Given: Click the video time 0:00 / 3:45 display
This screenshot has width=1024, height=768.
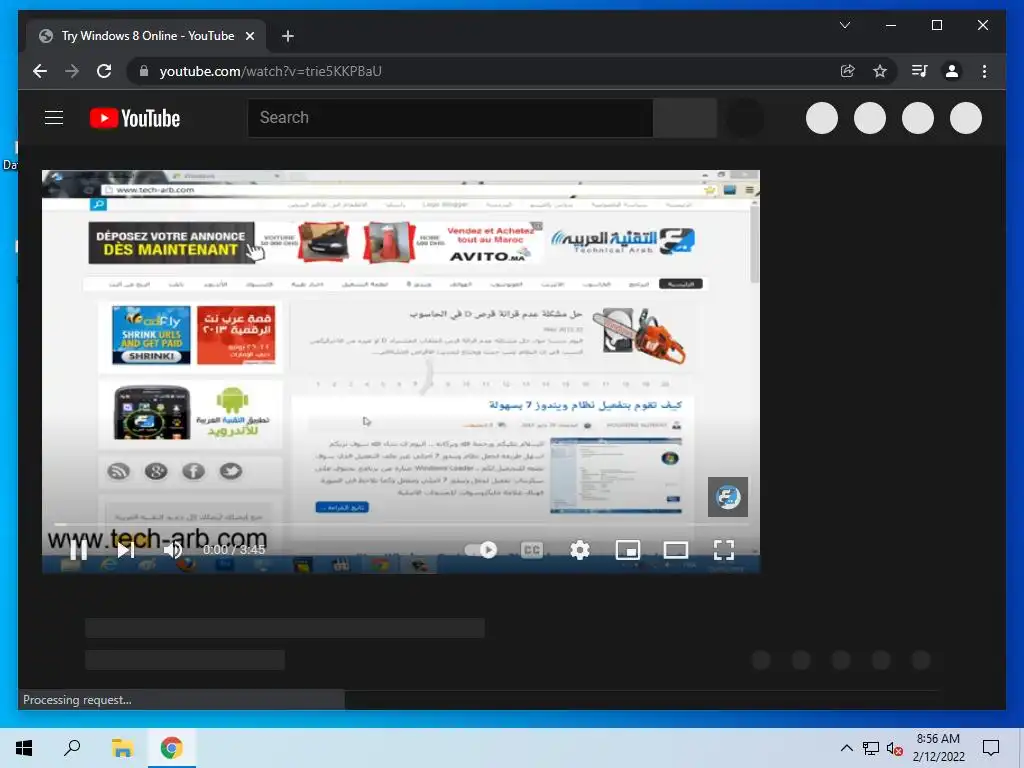Looking at the screenshot, I should tap(234, 550).
